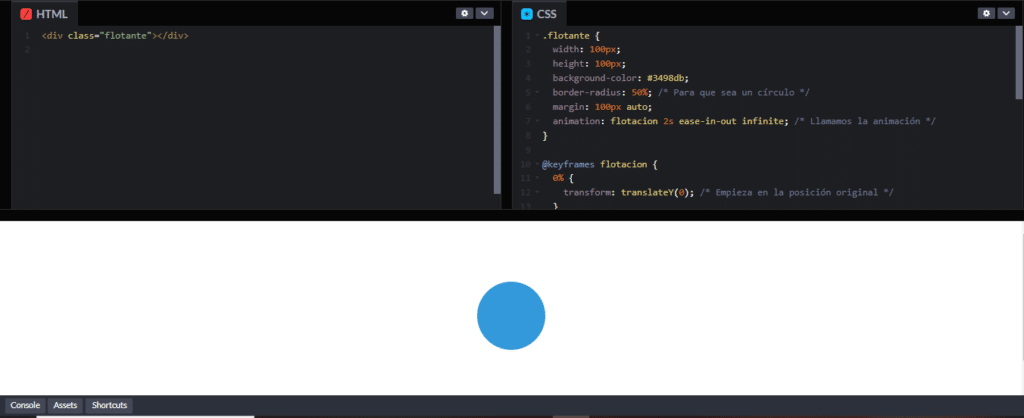Show the keyboard Shortcuts panel
Viewport: 1024px width, 418px height.
(x=109, y=405)
